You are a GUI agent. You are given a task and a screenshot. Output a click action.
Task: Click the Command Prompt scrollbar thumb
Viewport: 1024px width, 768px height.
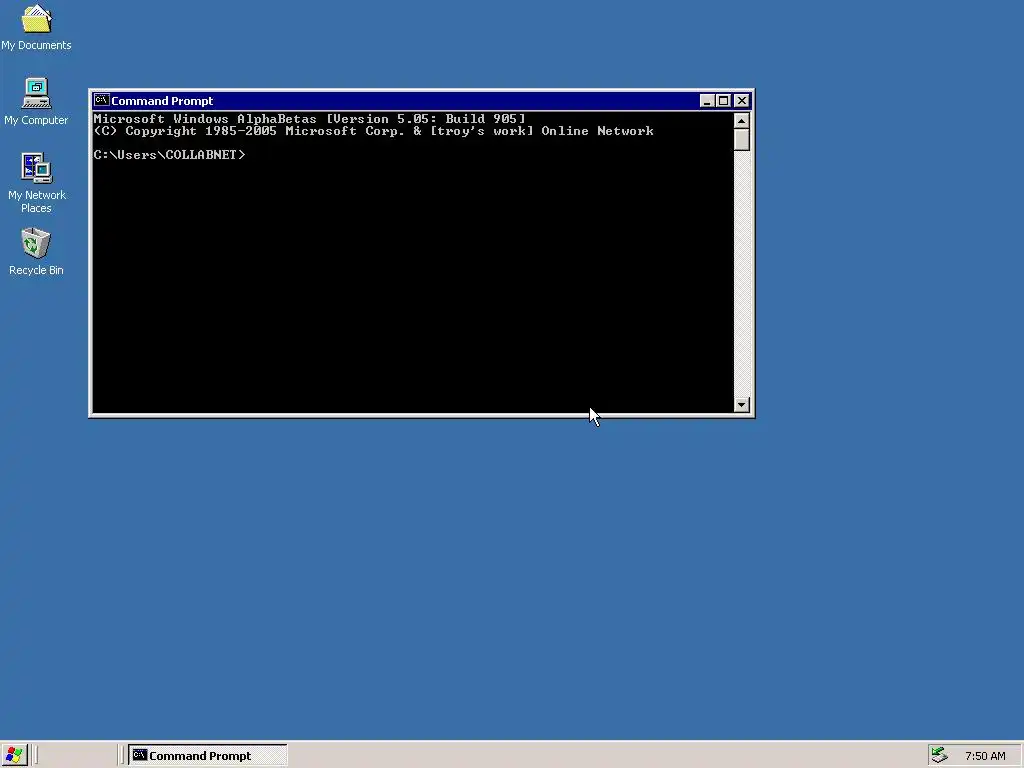point(741,140)
